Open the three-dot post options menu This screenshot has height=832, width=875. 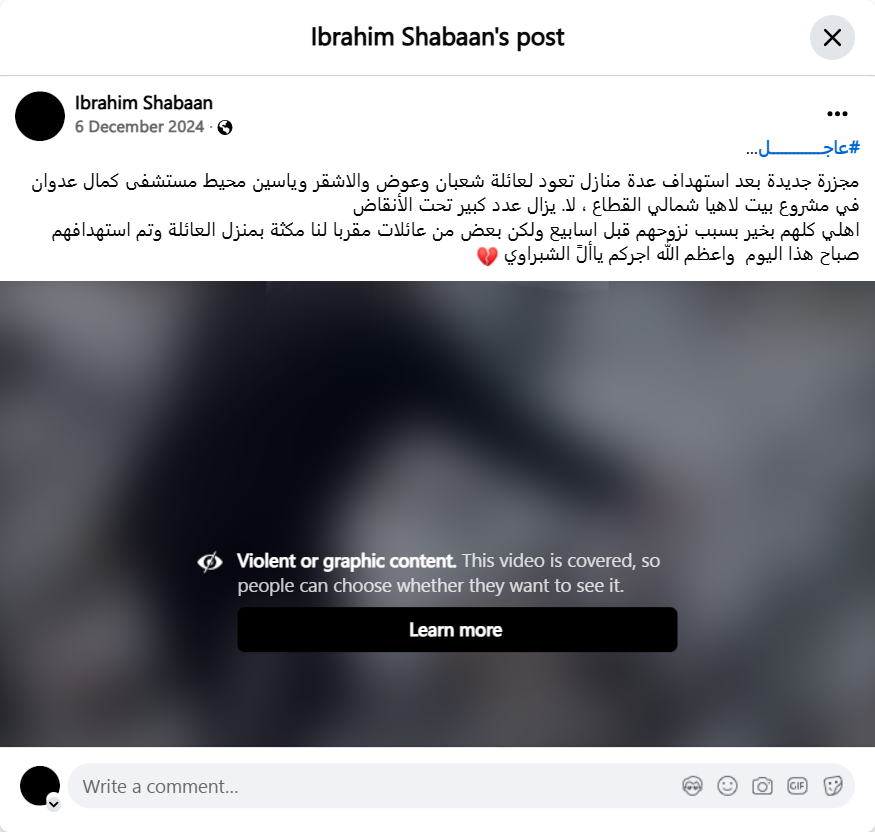(837, 114)
